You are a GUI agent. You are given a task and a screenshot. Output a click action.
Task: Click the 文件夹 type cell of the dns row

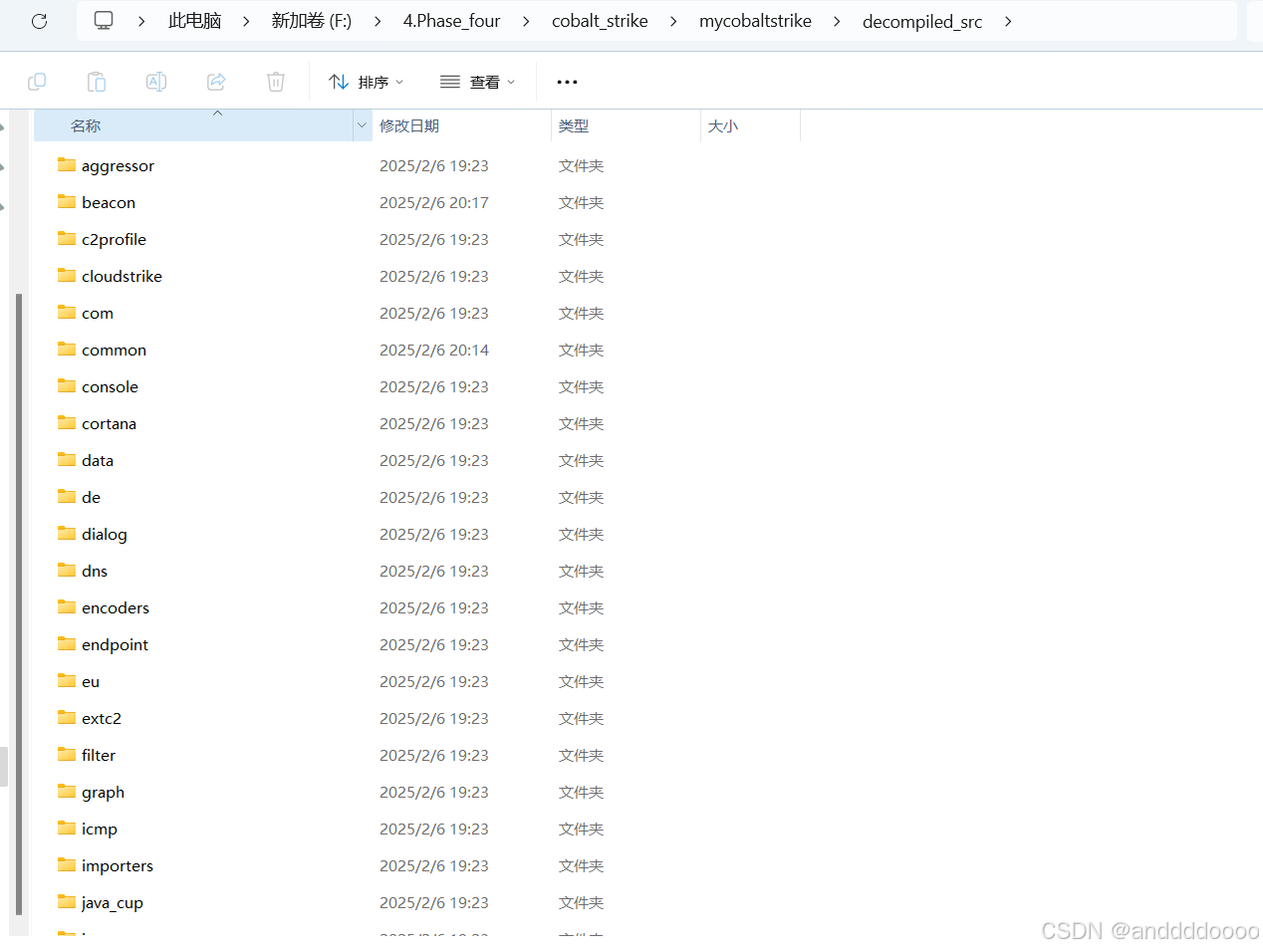tap(582, 571)
